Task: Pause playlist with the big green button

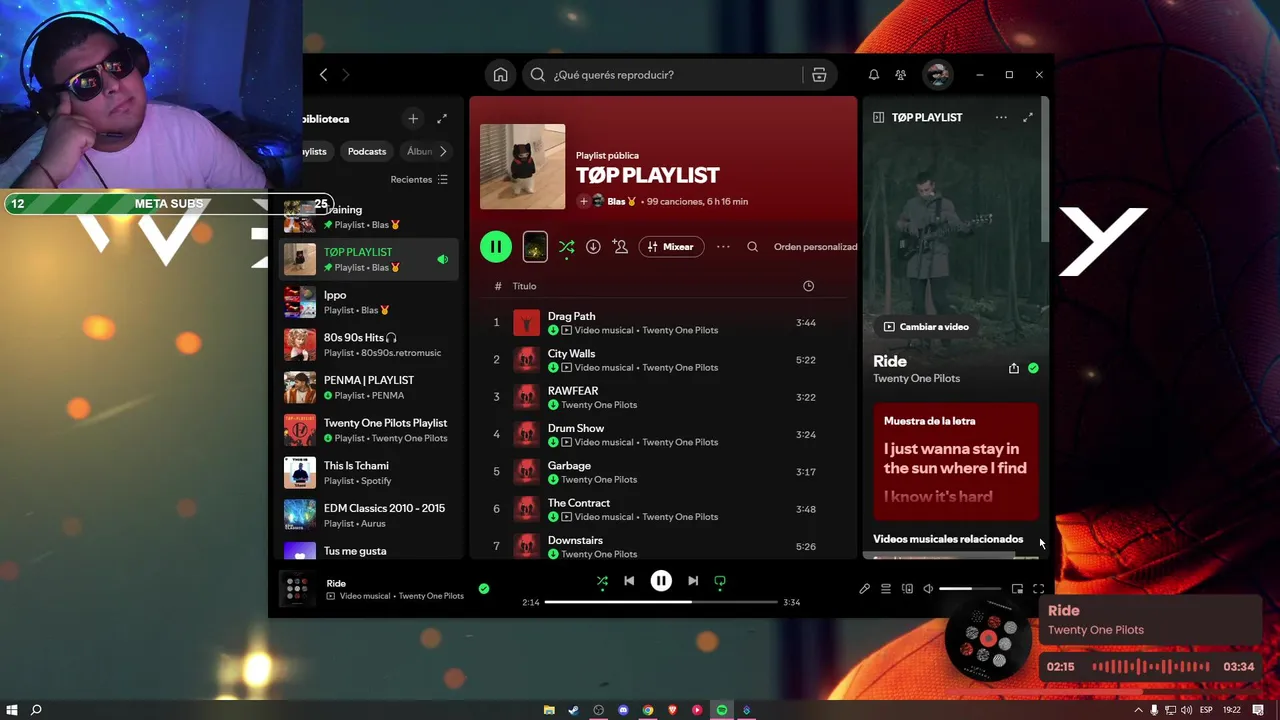Action: (x=496, y=247)
